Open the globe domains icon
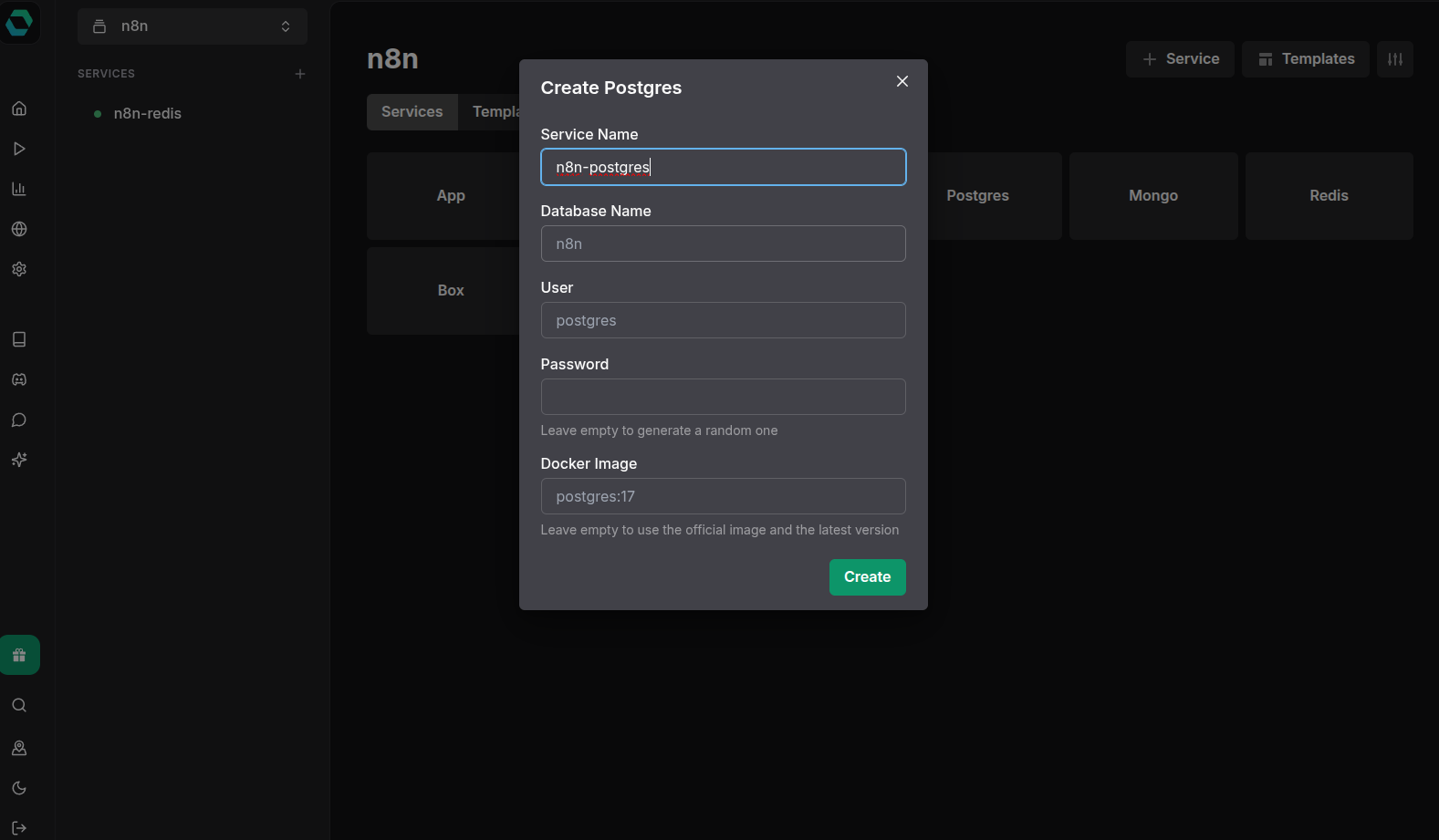The width and height of the screenshot is (1439, 840). (19, 229)
